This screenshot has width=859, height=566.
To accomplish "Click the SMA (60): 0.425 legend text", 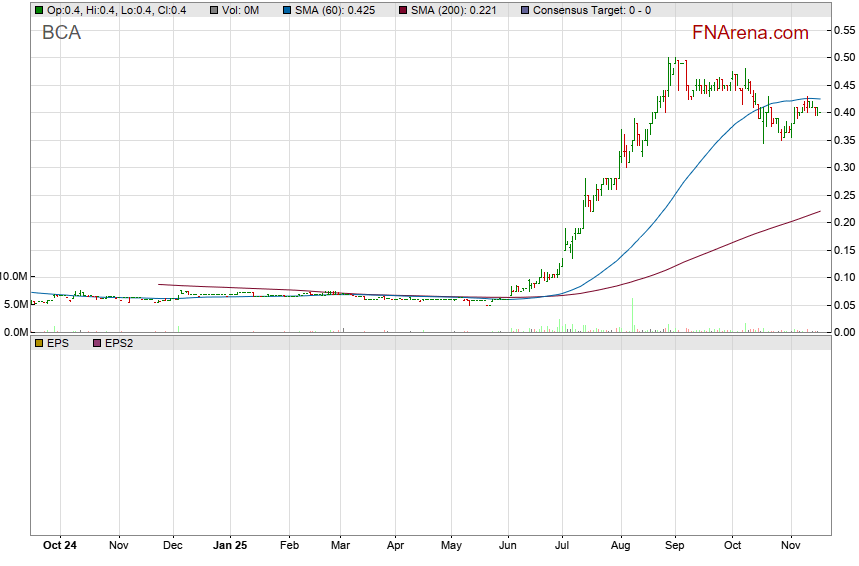I will (342, 9).
